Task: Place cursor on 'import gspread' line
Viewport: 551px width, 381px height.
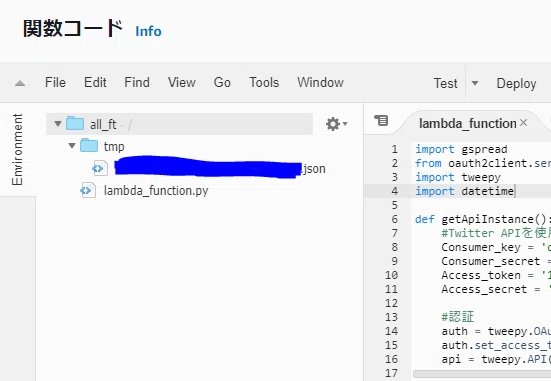Action: [x=461, y=149]
